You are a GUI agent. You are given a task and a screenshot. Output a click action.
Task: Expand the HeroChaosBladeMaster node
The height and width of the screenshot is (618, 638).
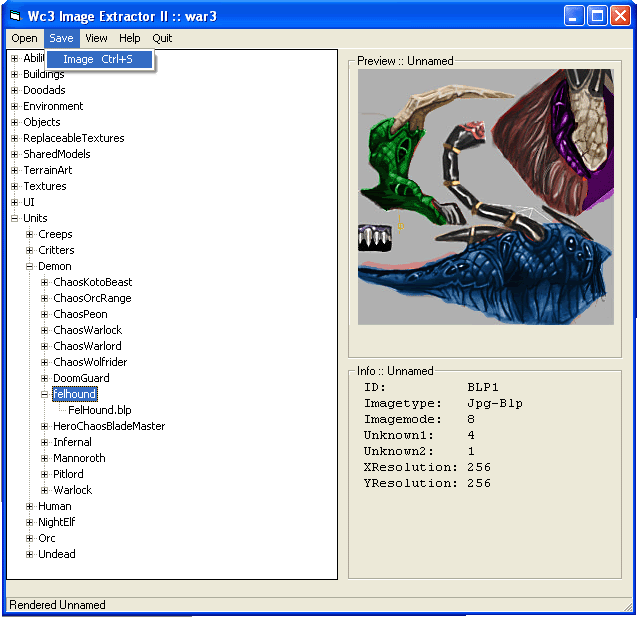click(44, 426)
